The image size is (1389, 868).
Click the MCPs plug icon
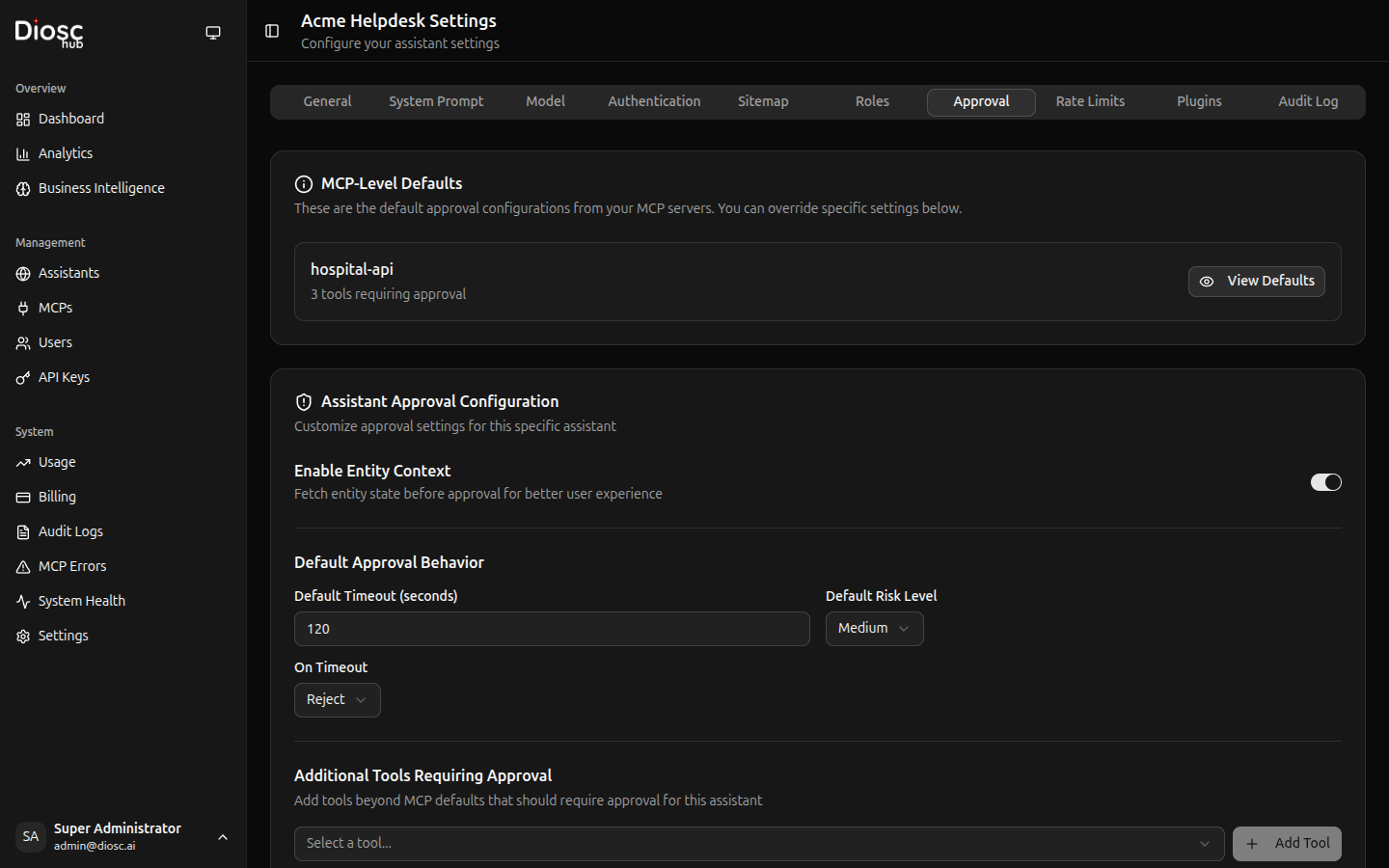click(x=23, y=309)
